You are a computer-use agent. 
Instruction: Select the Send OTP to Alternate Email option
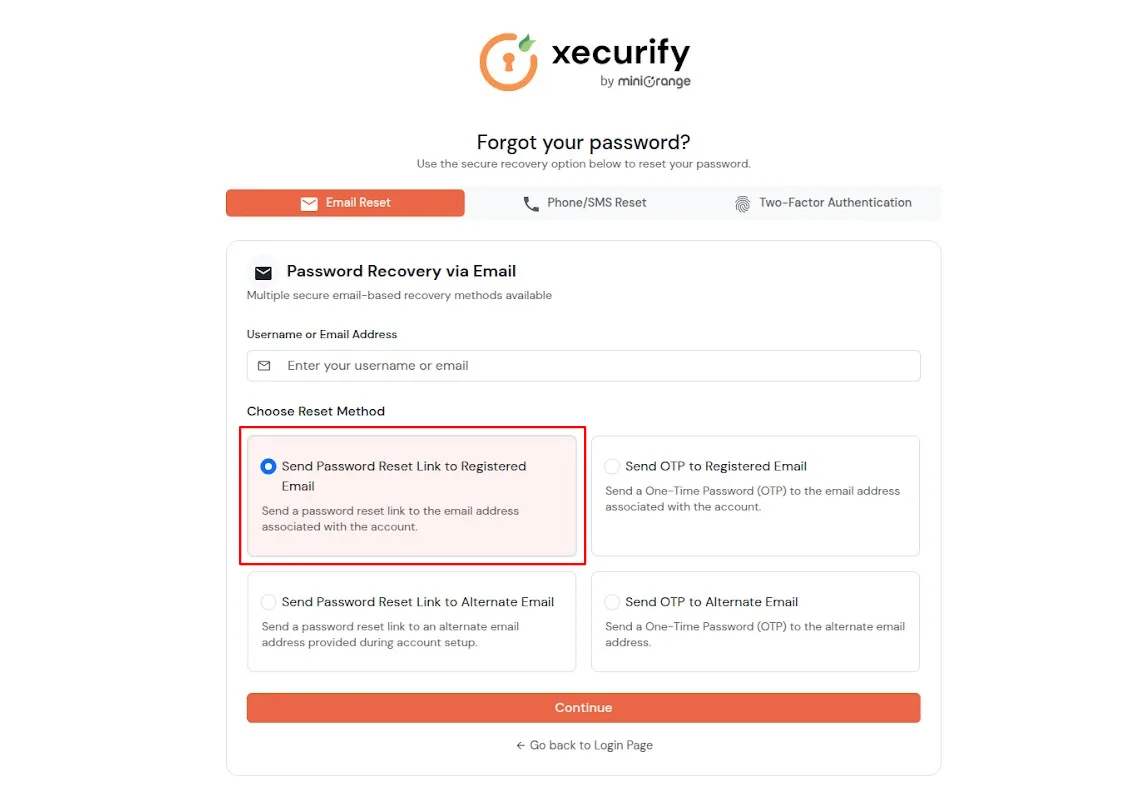click(x=611, y=601)
